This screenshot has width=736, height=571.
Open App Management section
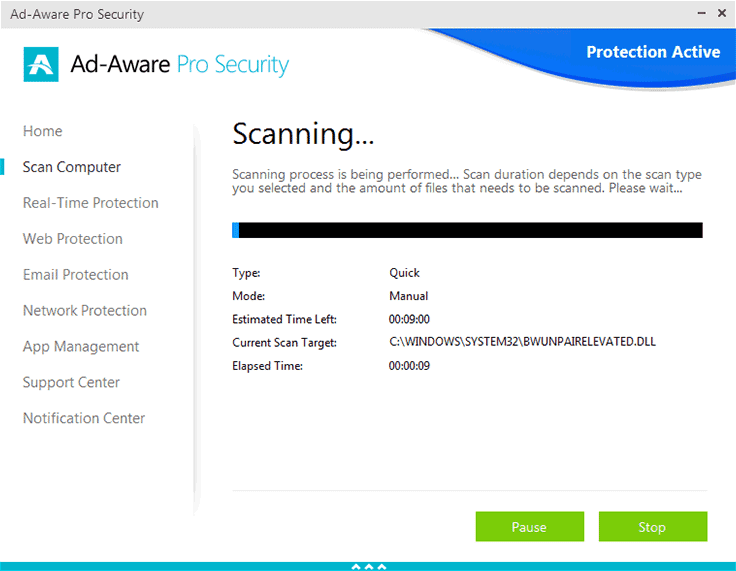pyautogui.click(x=81, y=347)
